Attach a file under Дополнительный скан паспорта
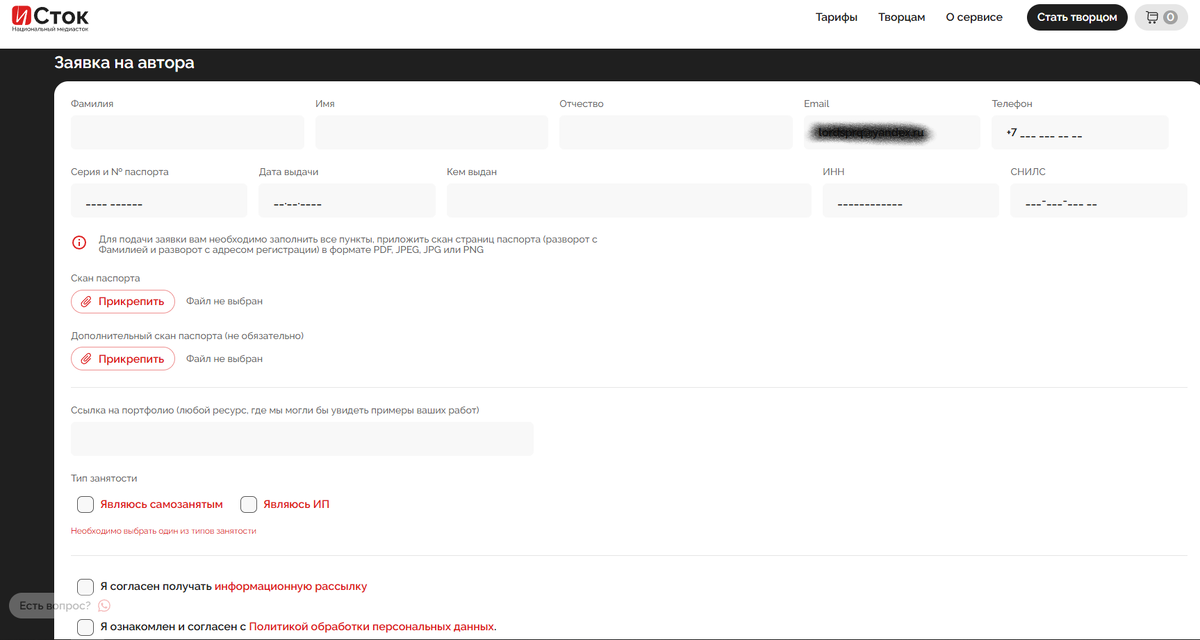 point(123,359)
